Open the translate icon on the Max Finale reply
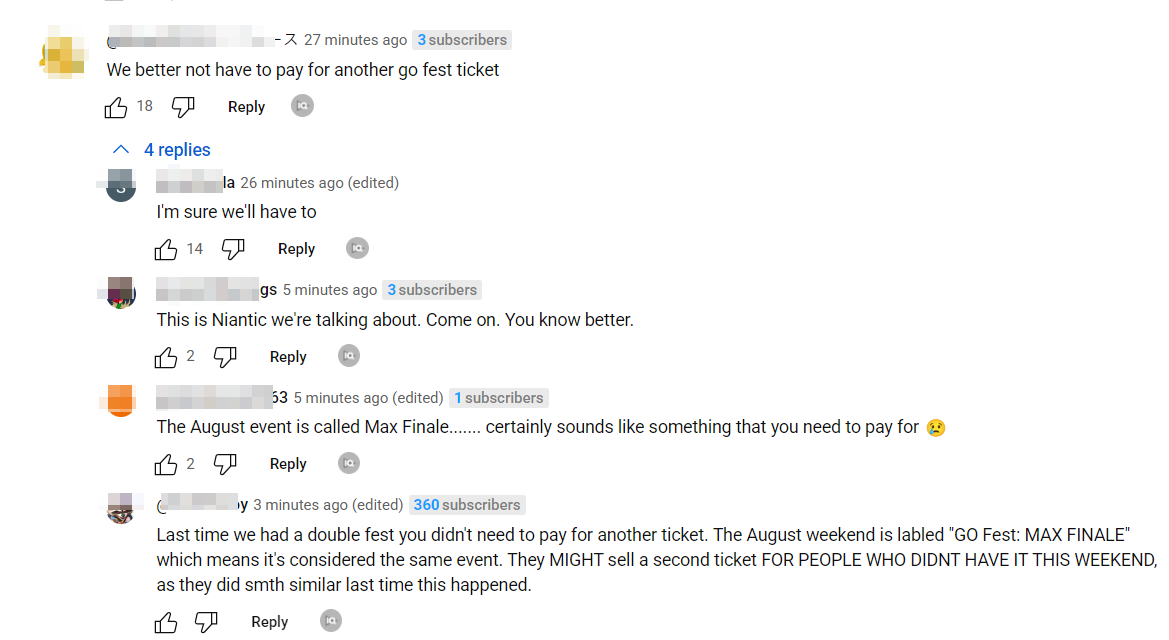This screenshot has width=1169, height=640. tap(348, 463)
